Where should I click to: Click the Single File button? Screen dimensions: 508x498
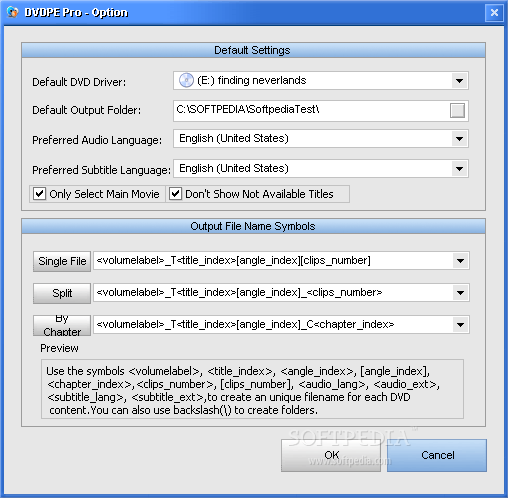click(x=62, y=261)
